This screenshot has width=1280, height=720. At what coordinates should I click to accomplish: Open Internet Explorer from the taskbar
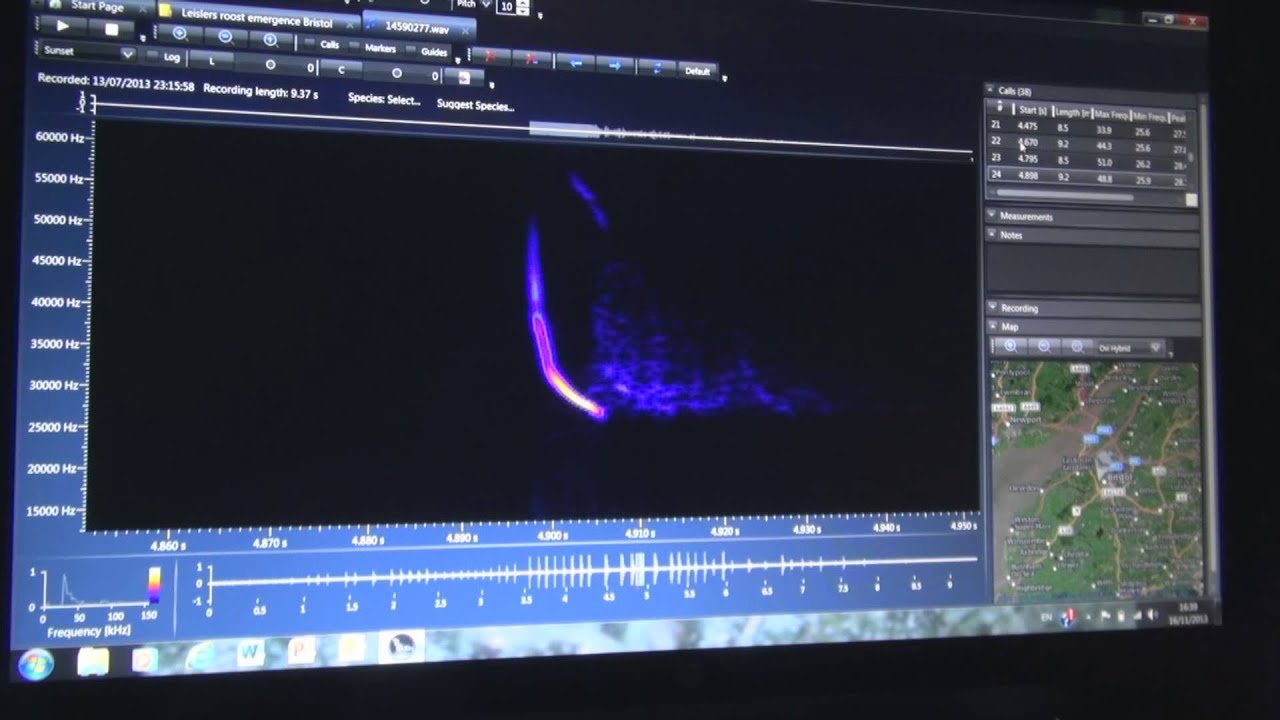pyautogui.click(x=200, y=657)
